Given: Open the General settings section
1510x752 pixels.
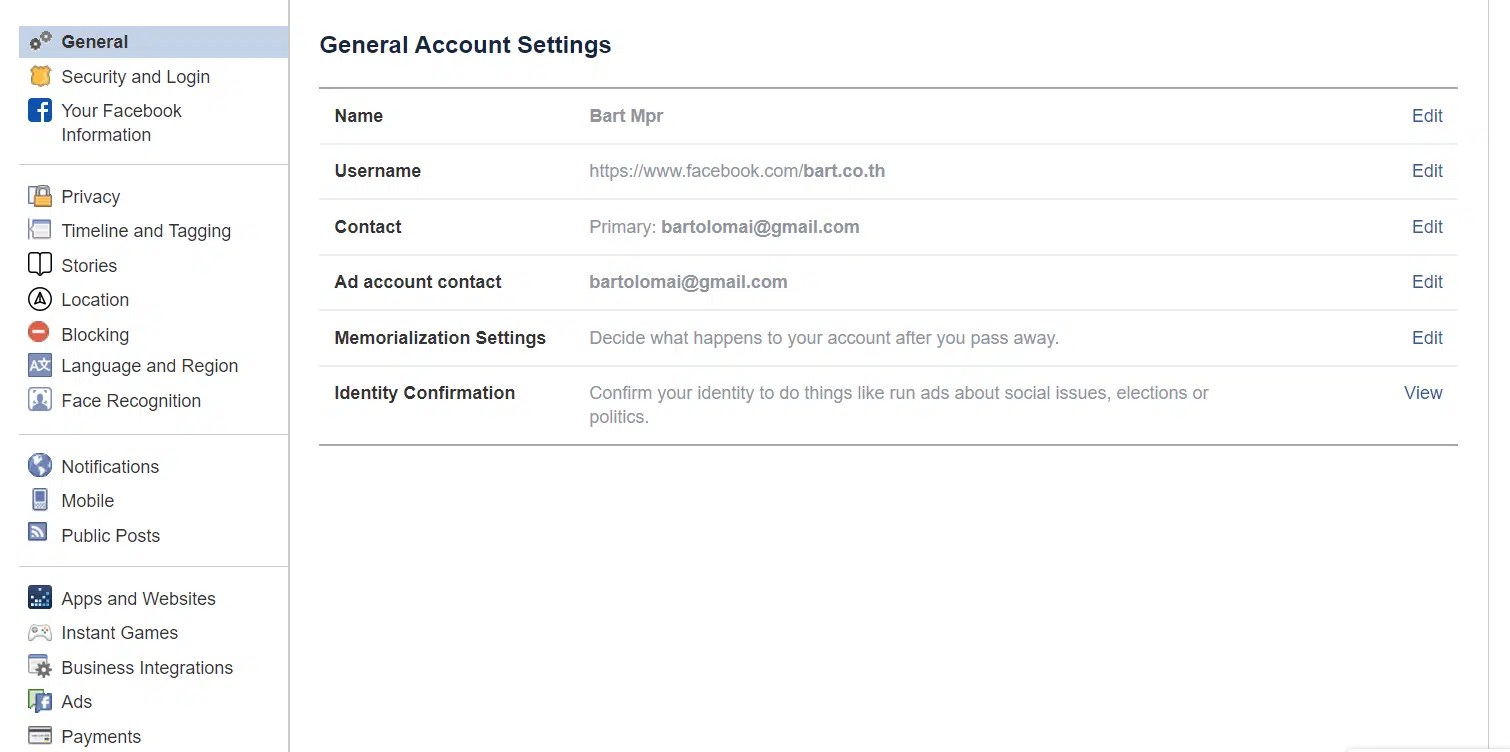Looking at the screenshot, I should (154, 42).
